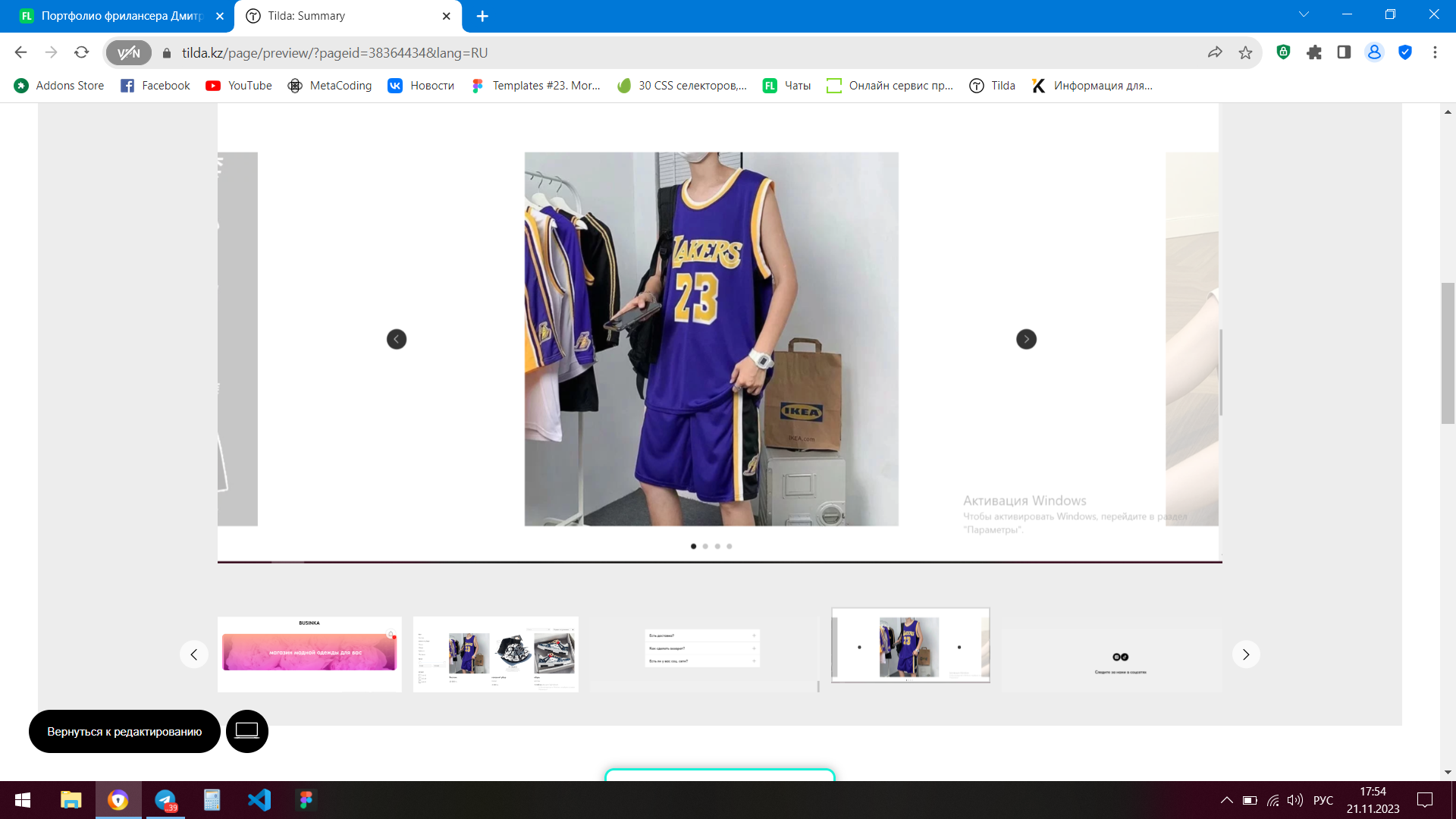Select the first gallery dot indicator
Screen dimensions: 1456x819
pos(693,546)
